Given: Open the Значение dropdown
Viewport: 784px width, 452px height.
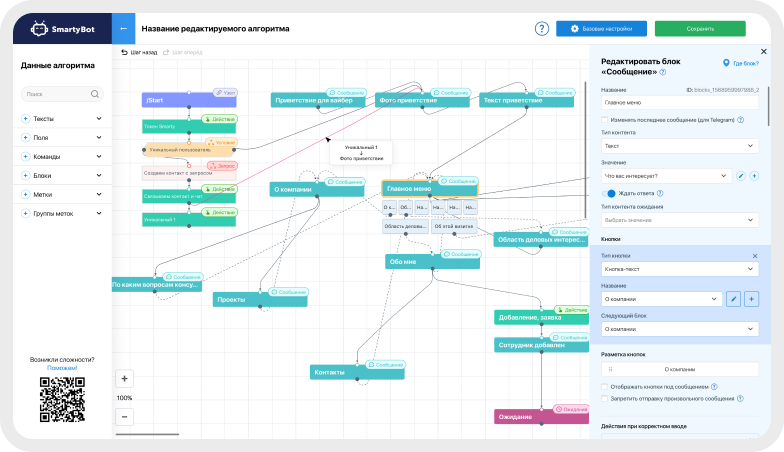Looking at the screenshot, I should pyautogui.click(x=666, y=176).
